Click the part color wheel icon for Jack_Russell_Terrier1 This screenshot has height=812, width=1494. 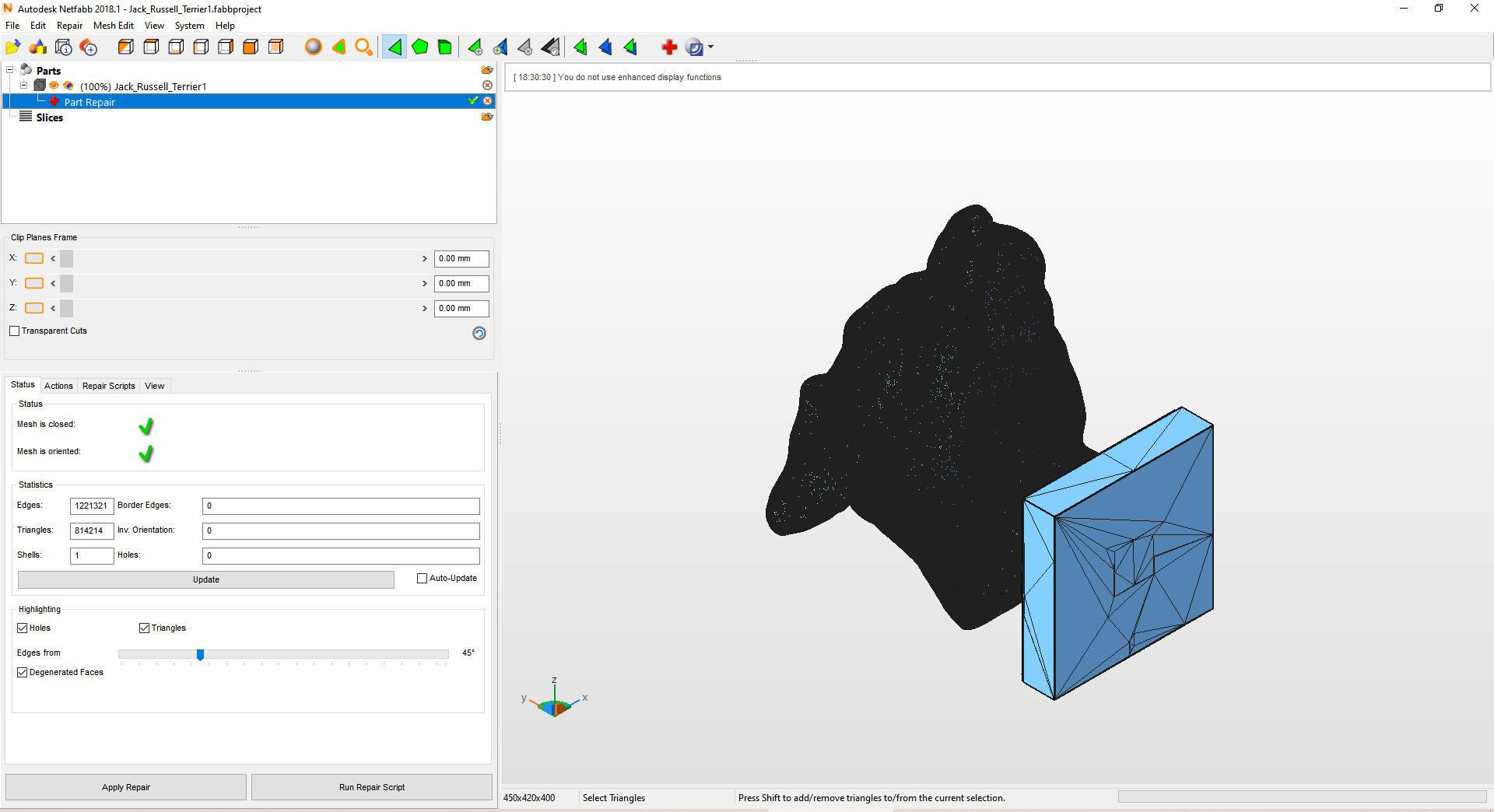click(x=68, y=86)
